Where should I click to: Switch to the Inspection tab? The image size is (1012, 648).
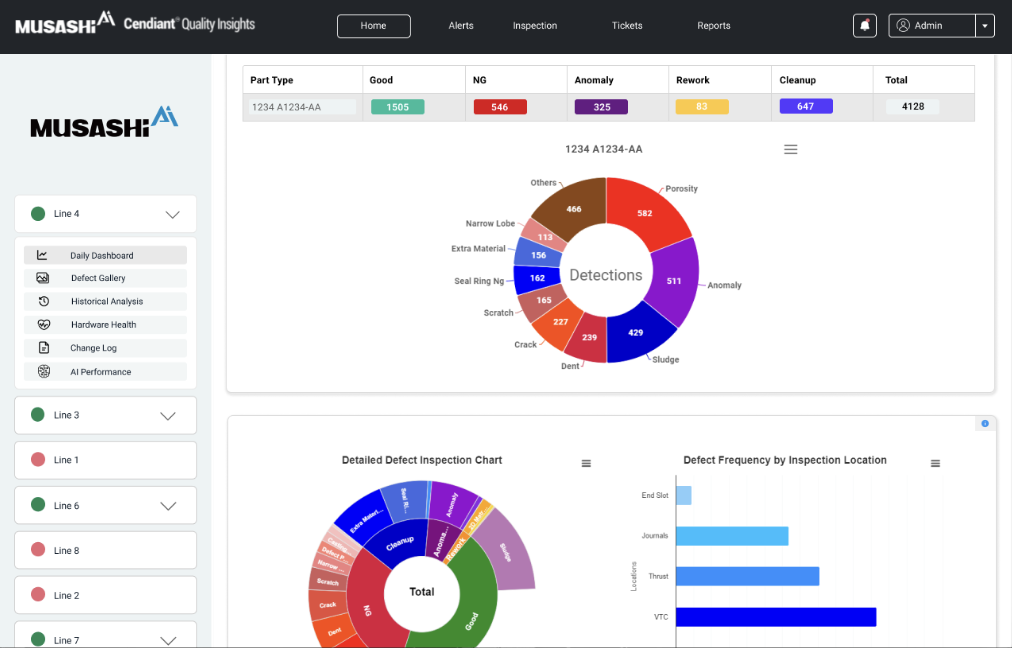[x=534, y=26]
